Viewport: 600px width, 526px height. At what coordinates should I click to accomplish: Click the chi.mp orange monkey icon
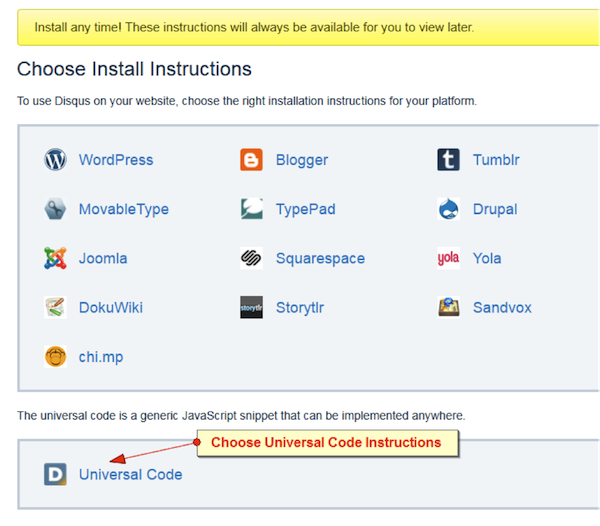(55, 357)
